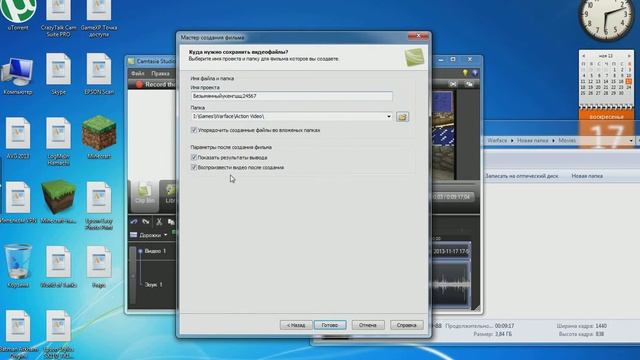Click the scissors Cut icon in Camtasia
This screenshot has width=640, height=360.
coord(159,222)
